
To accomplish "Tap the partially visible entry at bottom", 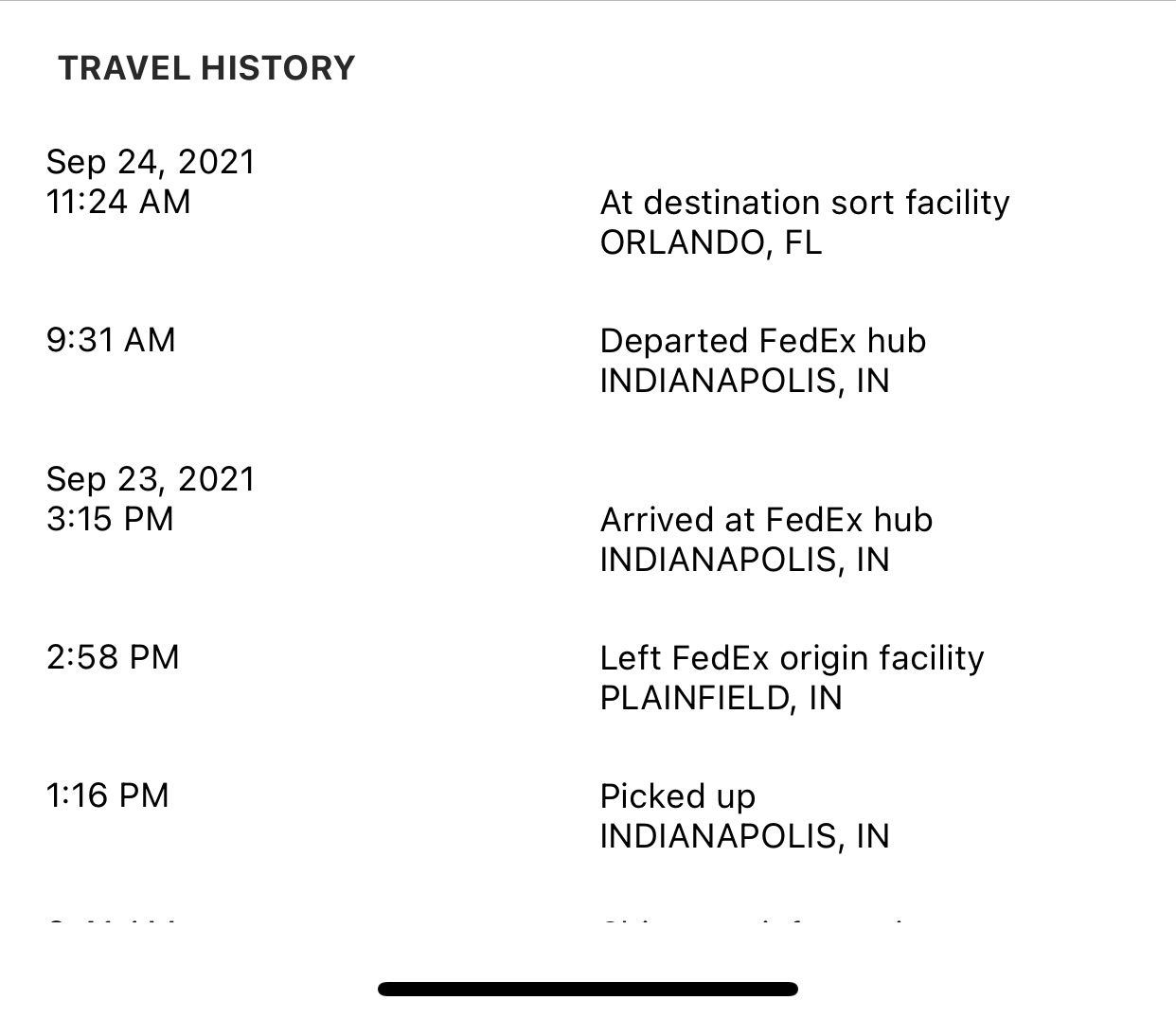I will point(588,920).
